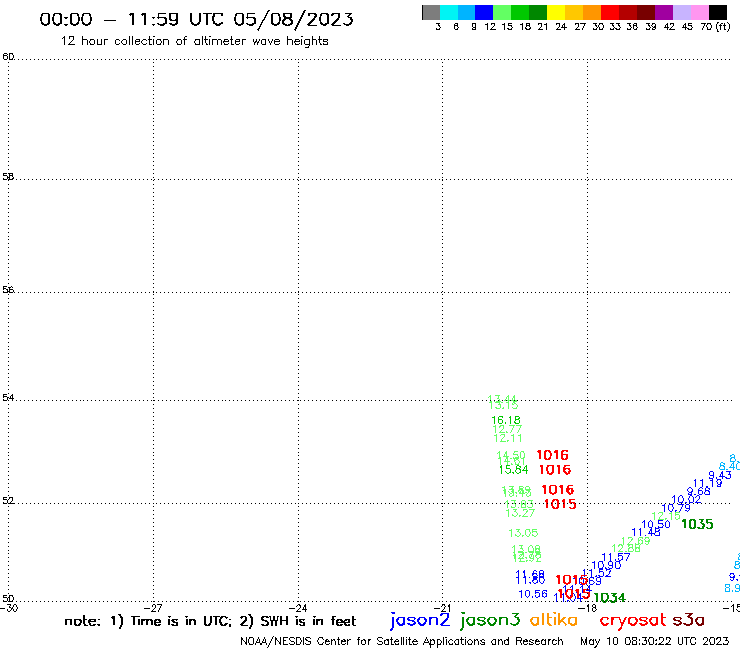Click the '12 hour collection of altimeter wave heights' subtitle
This screenshot has width=740, height=650.
(194, 41)
